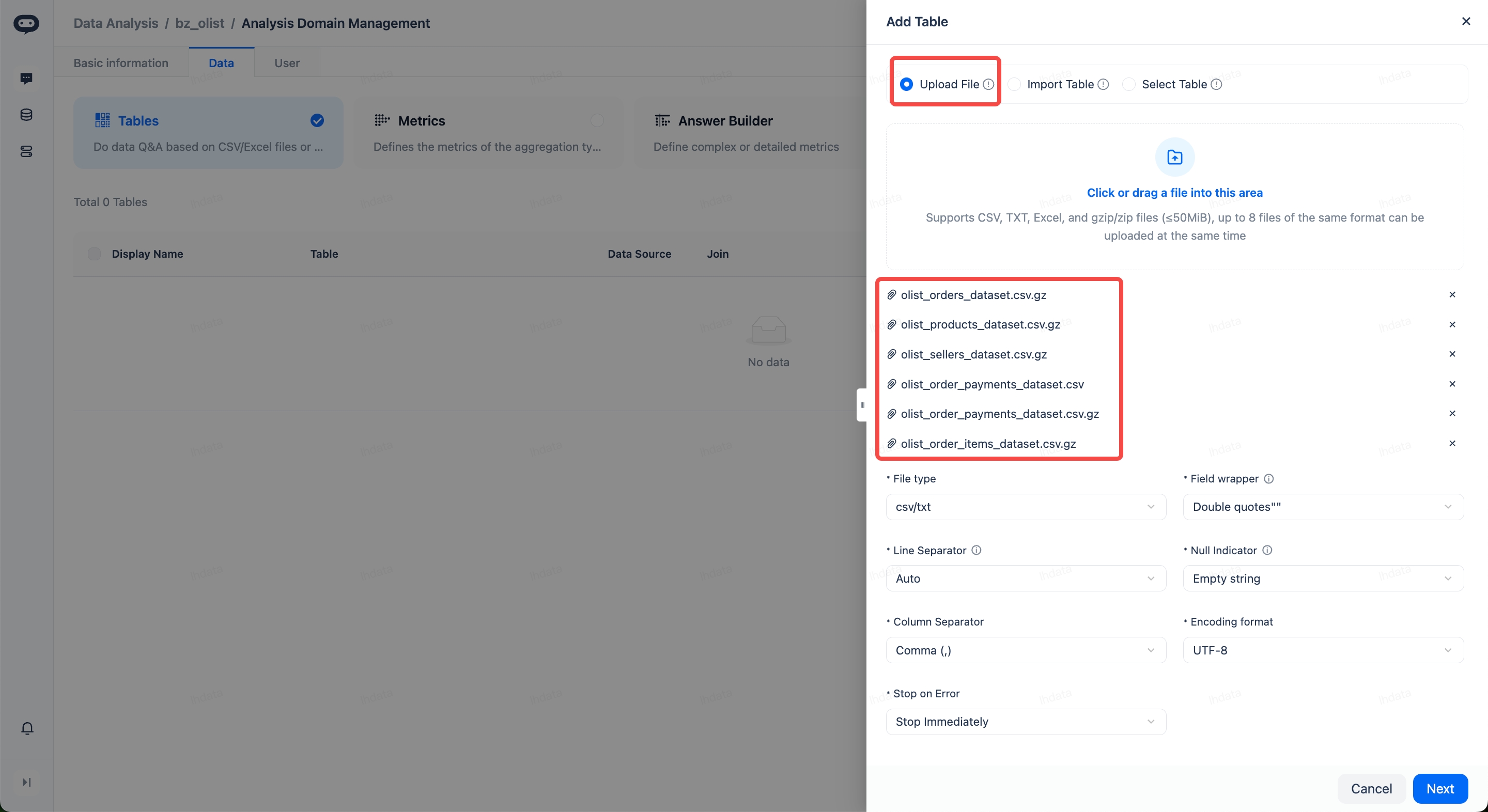Viewport: 1488px width, 812px height.
Task: Open the File type dropdown
Action: tap(1025, 507)
